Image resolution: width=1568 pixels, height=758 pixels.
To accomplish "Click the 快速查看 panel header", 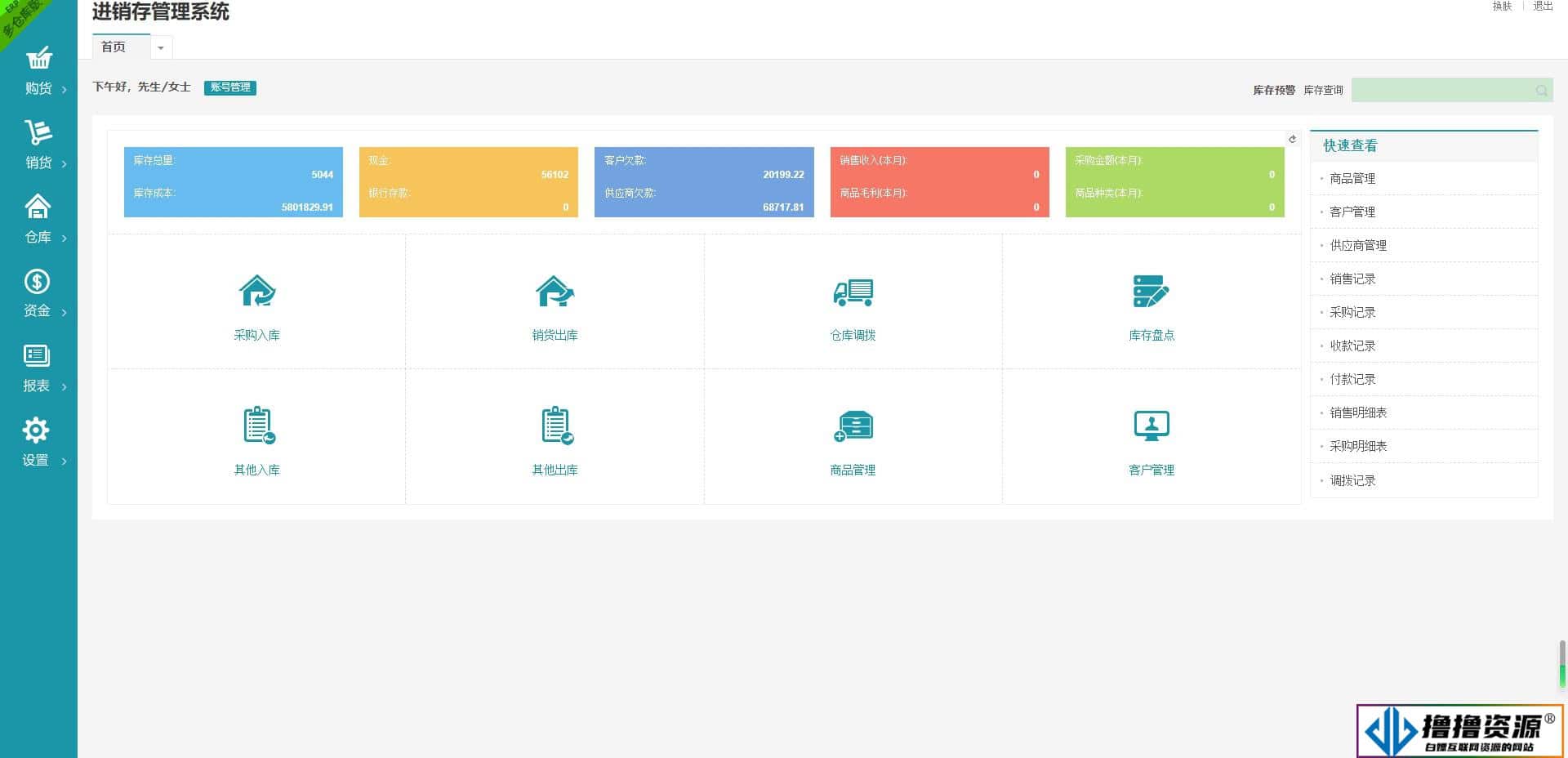I will [x=1423, y=145].
